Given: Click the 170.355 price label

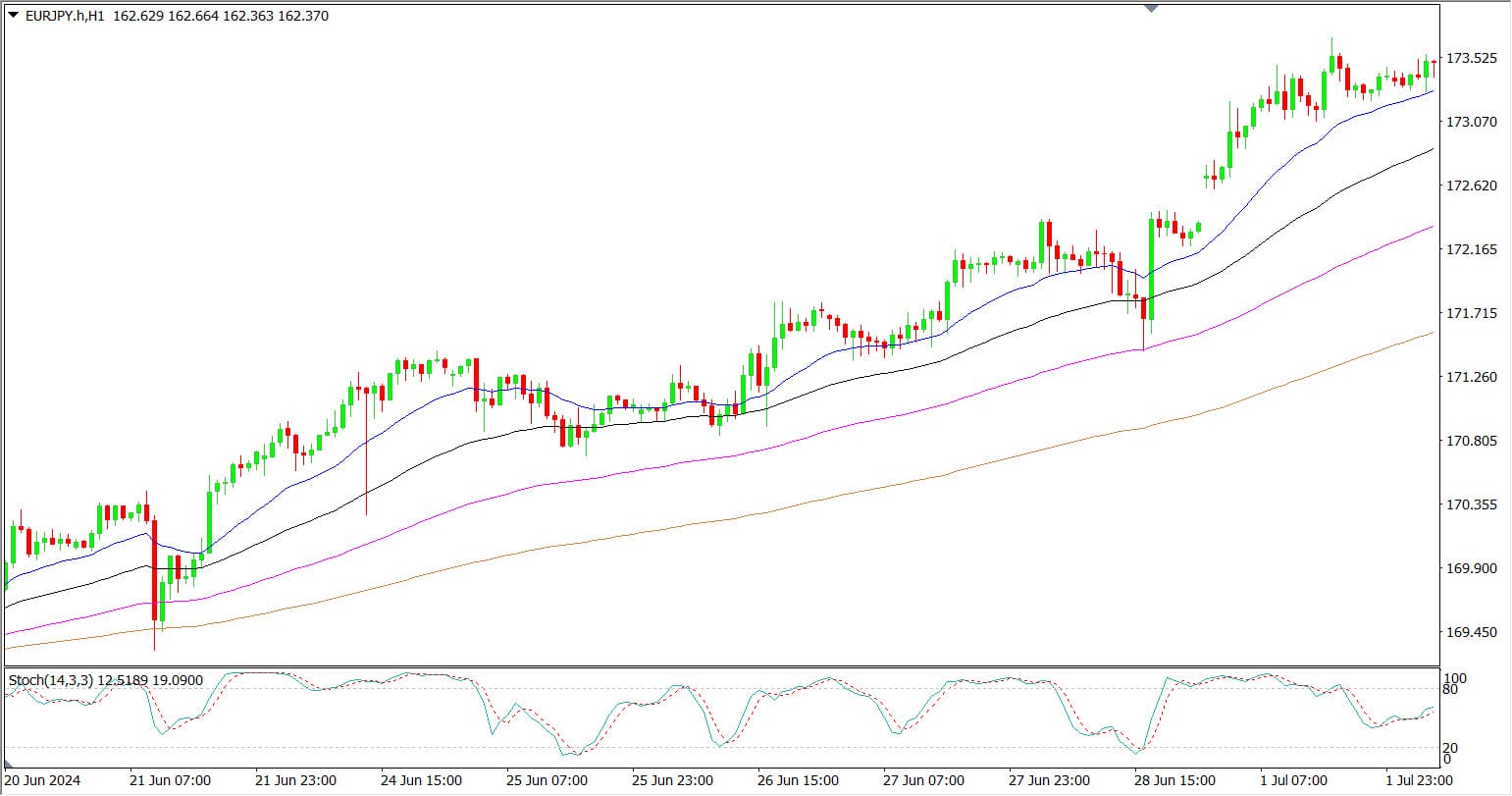Looking at the screenshot, I should click(1472, 504).
